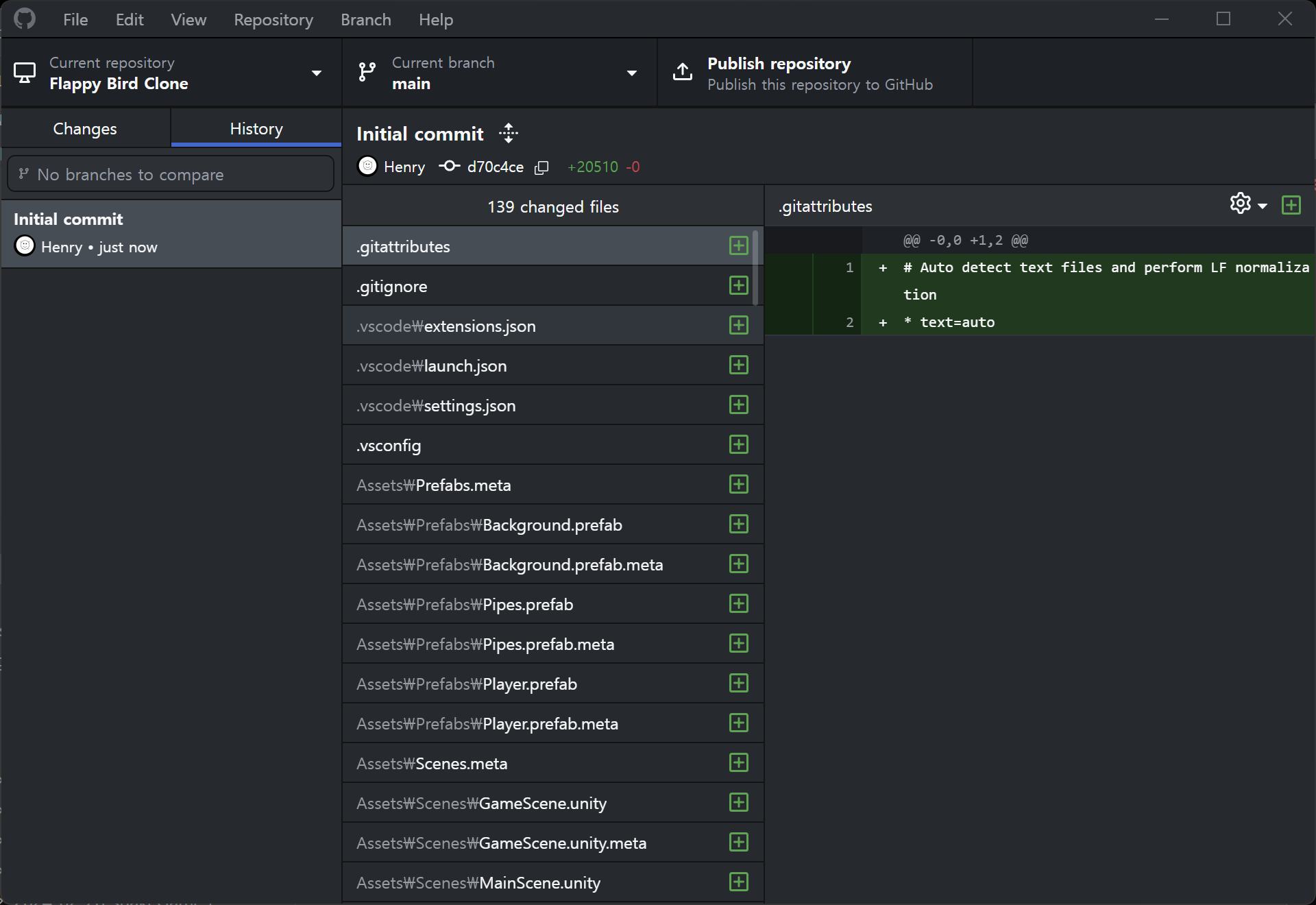The height and width of the screenshot is (905, 1316).
Task: Open the Edit menu
Action: (x=130, y=20)
